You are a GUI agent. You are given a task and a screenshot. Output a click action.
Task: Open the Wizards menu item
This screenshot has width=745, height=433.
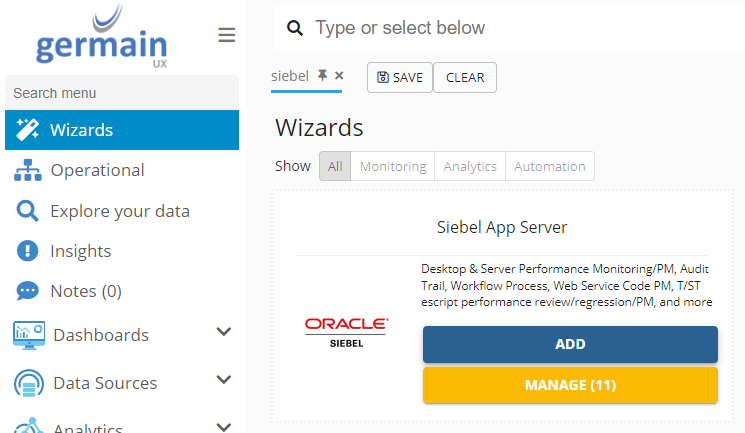[x=81, y=130]
